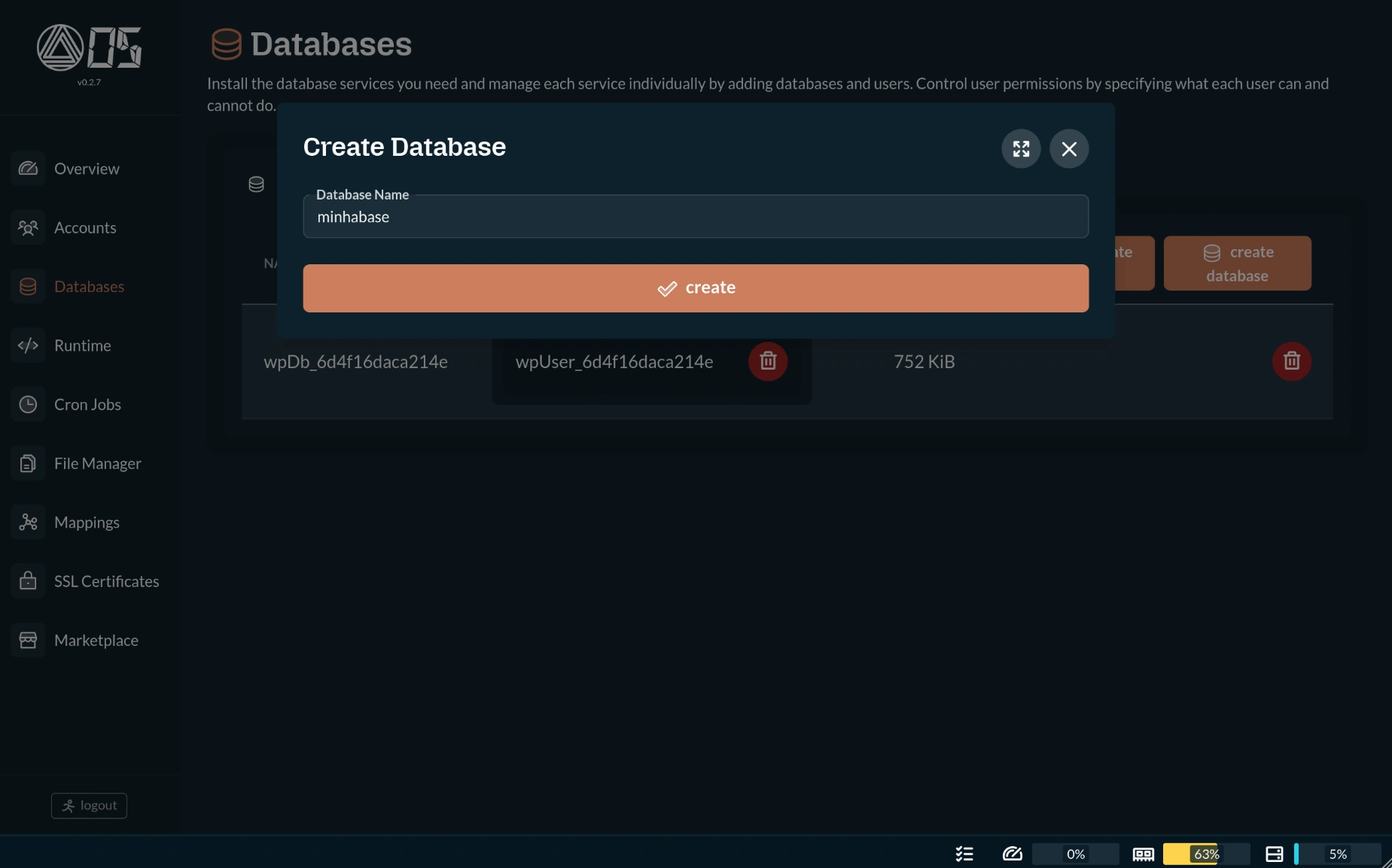This screenshot has height=868, width=1392.
Task: Select the Accounts users icon
Action: 28,227
